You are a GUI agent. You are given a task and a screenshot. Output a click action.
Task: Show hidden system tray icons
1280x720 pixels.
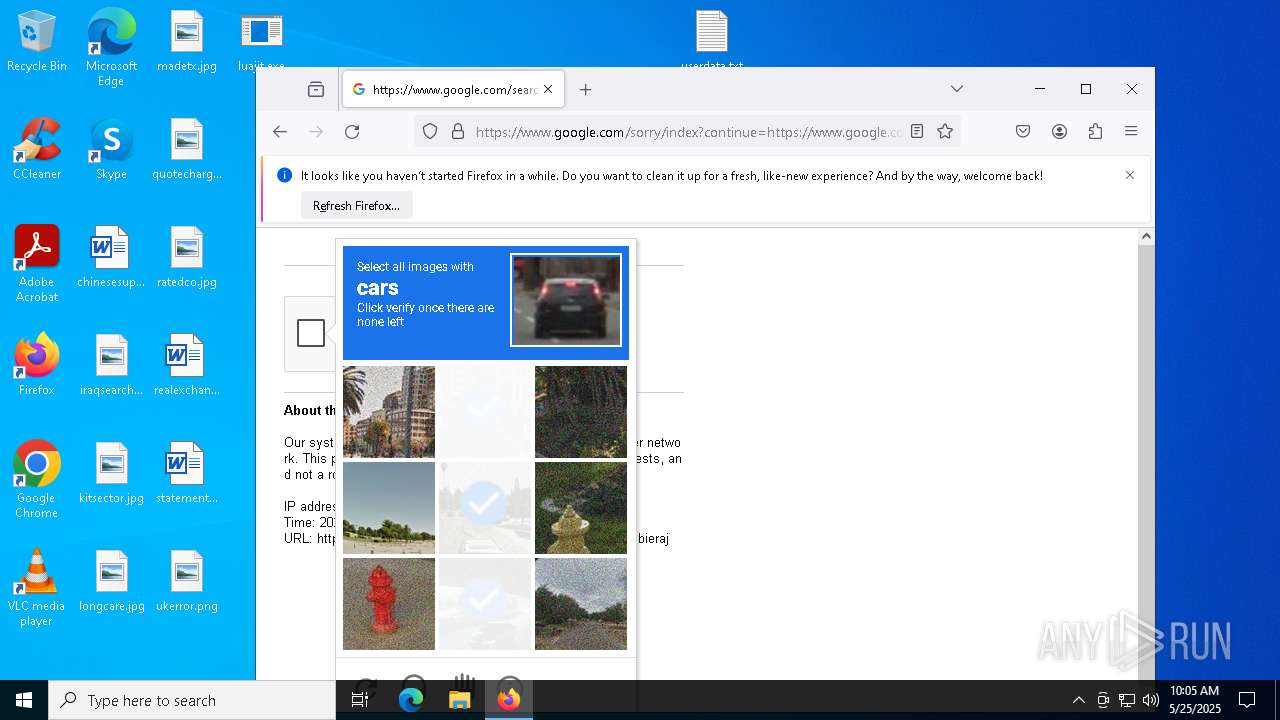click(1078, 700)
